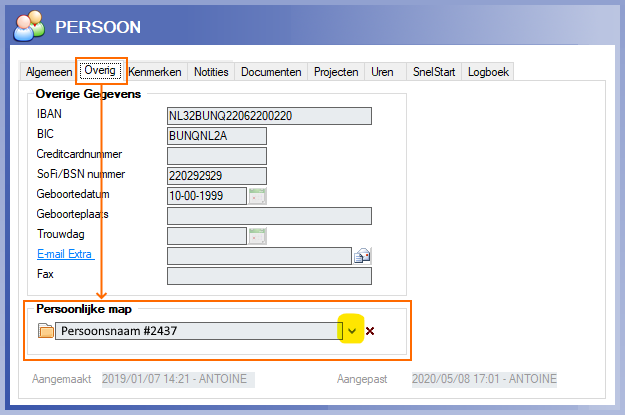Click the Persoon people icon in the header
Image resolution: width=625 pixels, height=415 pixels.
(x=29, y=26)
